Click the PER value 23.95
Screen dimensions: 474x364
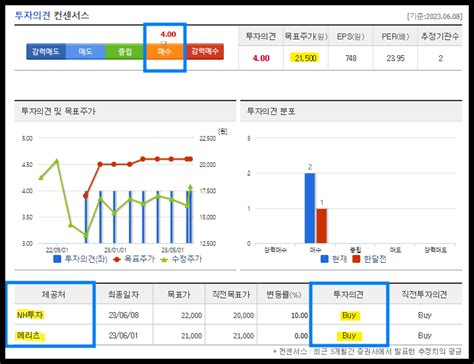click(395, 58)
